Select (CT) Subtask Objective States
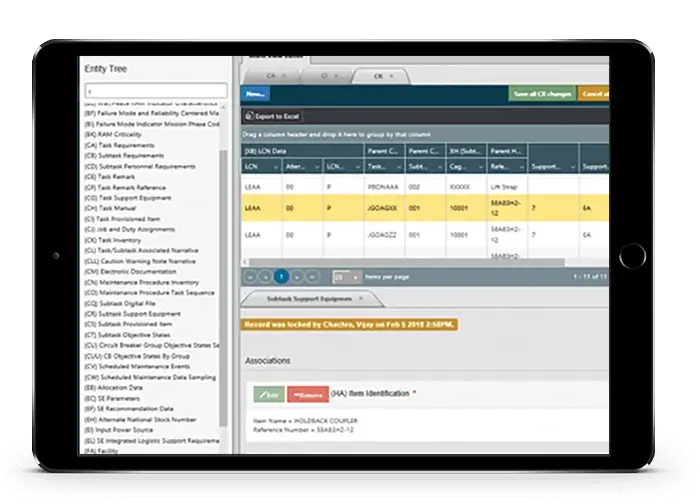700x504 pixels. click(x=127, y=335)
